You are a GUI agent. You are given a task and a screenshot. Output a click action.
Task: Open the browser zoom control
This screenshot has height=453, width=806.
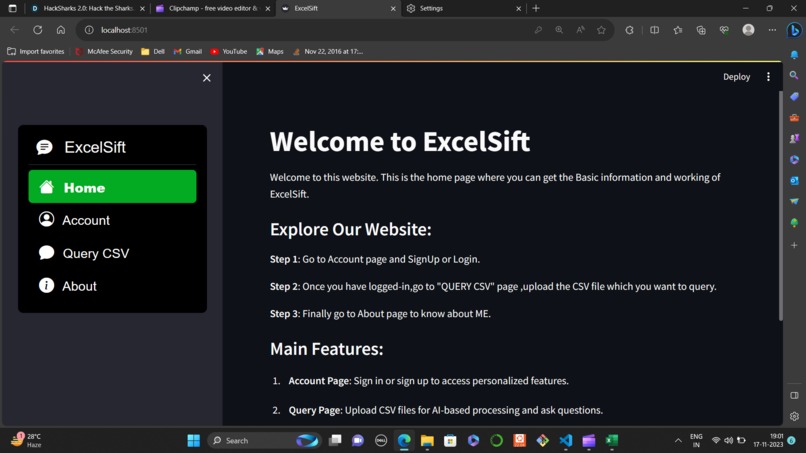pos(559,30)
